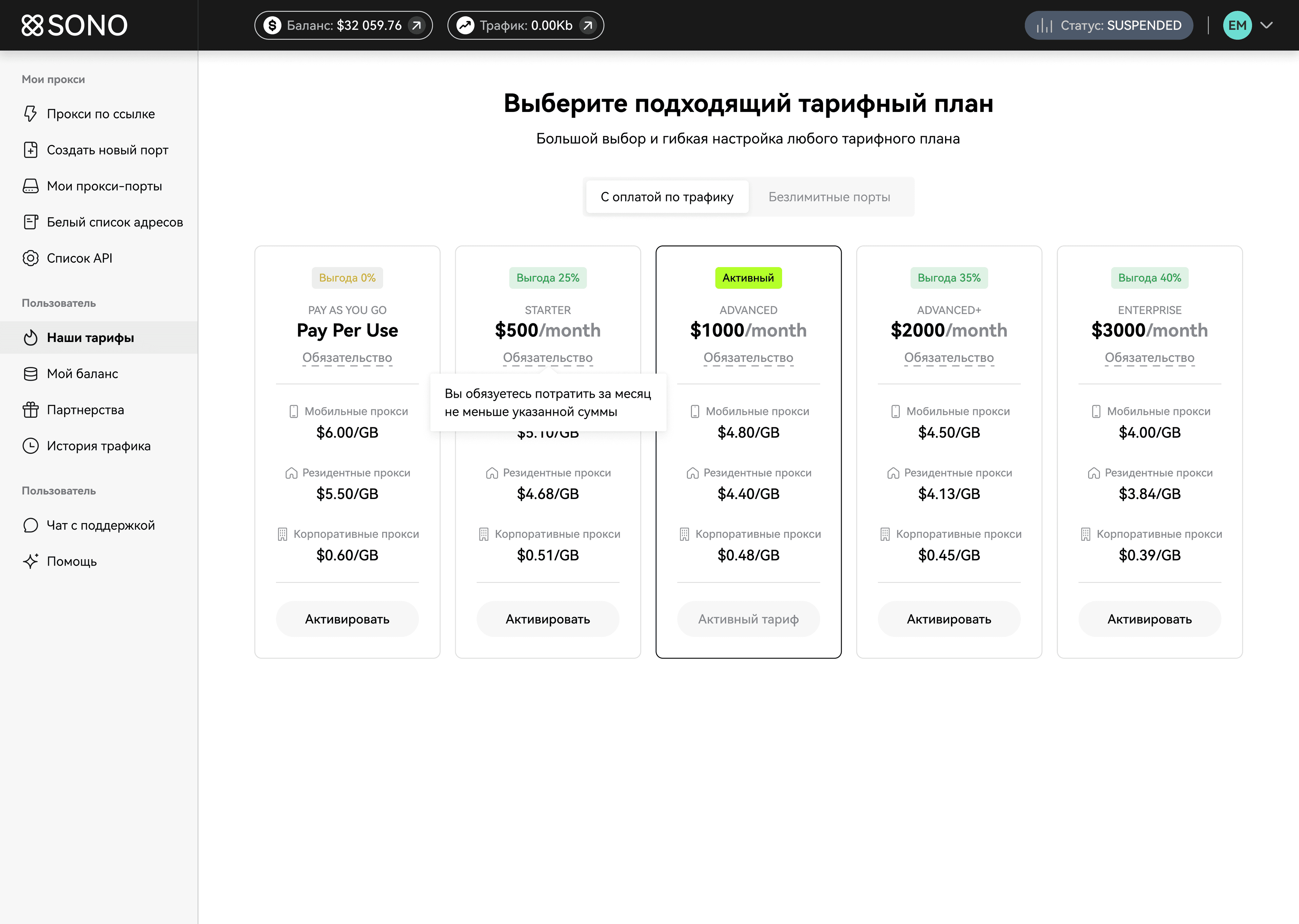Image resolution: width=1299 pixels, height=924 pixels.
Task: Activate the ENTERPRISE $3000 plan
Action: [1149, 619]
